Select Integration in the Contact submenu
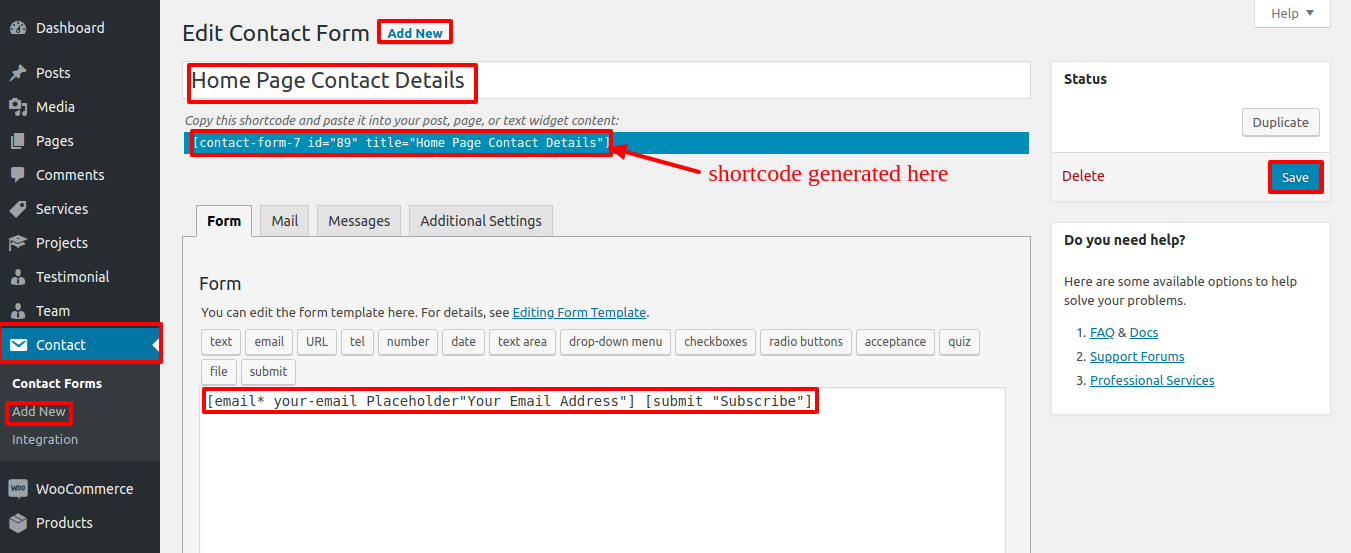This screenshot has height=553, width=1351. click(x=45, y=440)
